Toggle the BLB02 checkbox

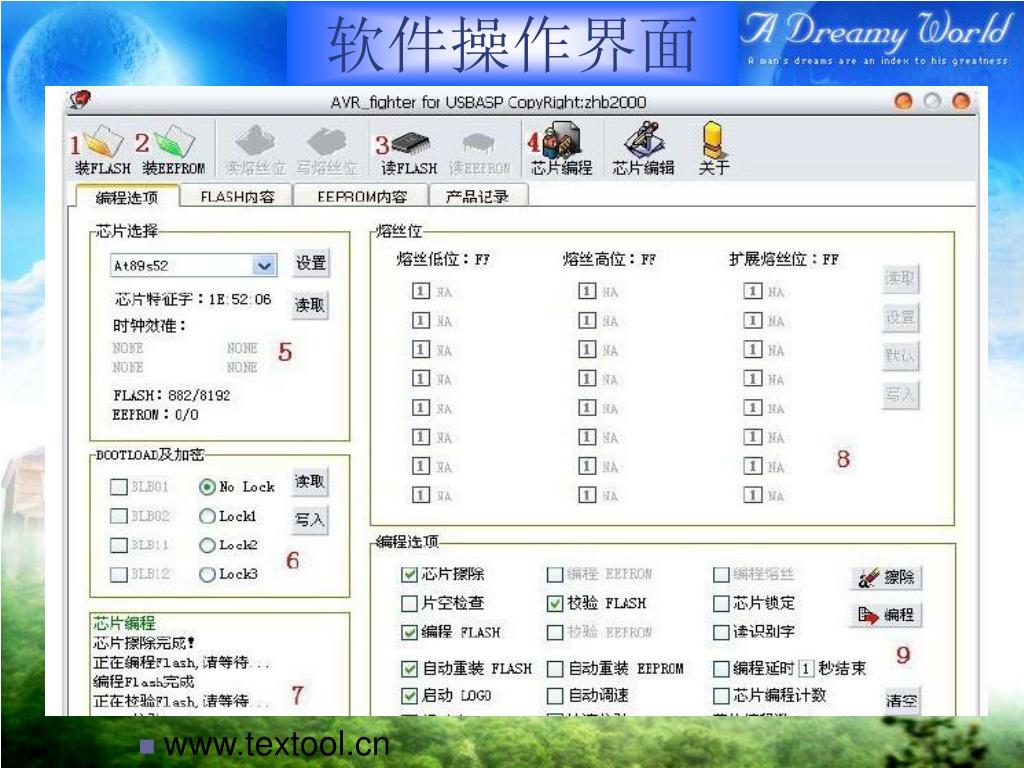[x=119, y=516]
